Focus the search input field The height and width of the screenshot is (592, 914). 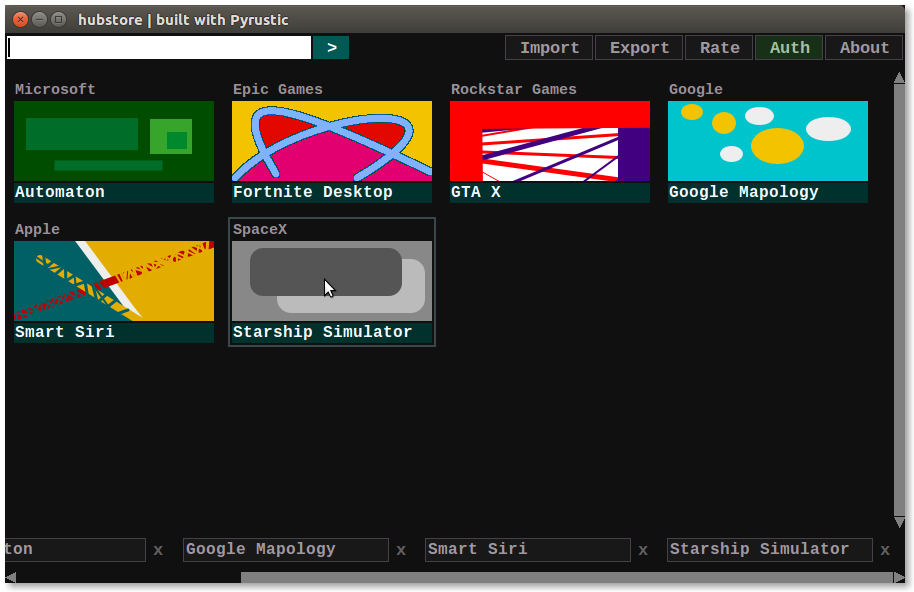coord(160,47)
